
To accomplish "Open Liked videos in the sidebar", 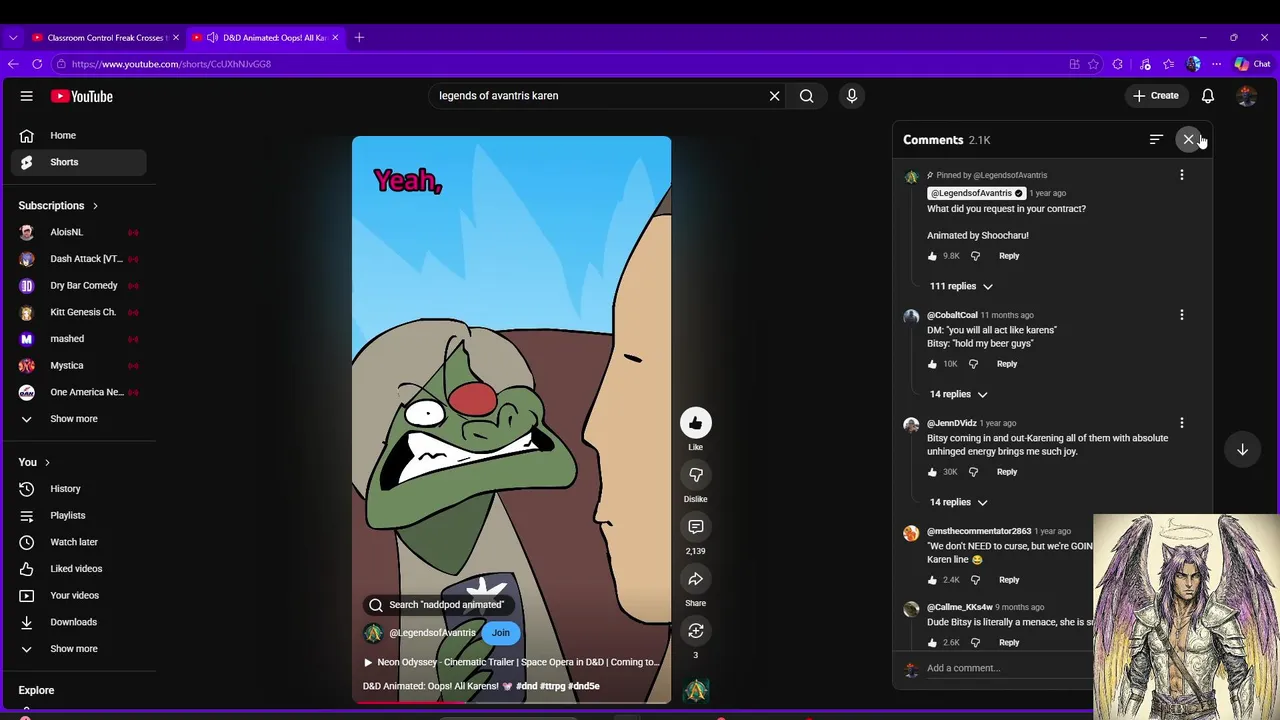I will (78, 569).
